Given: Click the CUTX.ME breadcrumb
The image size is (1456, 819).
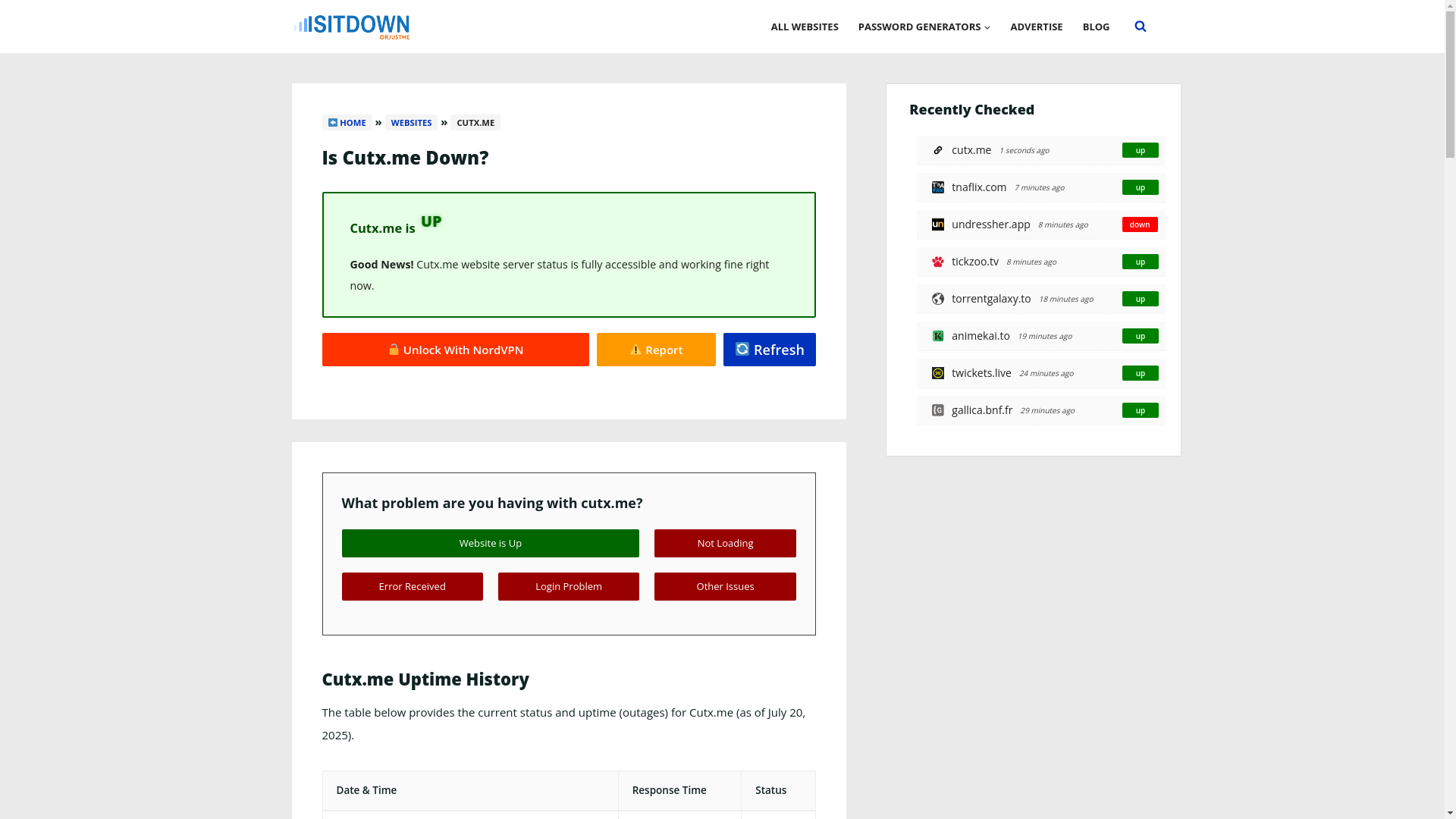Looking at the screenshot, I should coord(475,122).
